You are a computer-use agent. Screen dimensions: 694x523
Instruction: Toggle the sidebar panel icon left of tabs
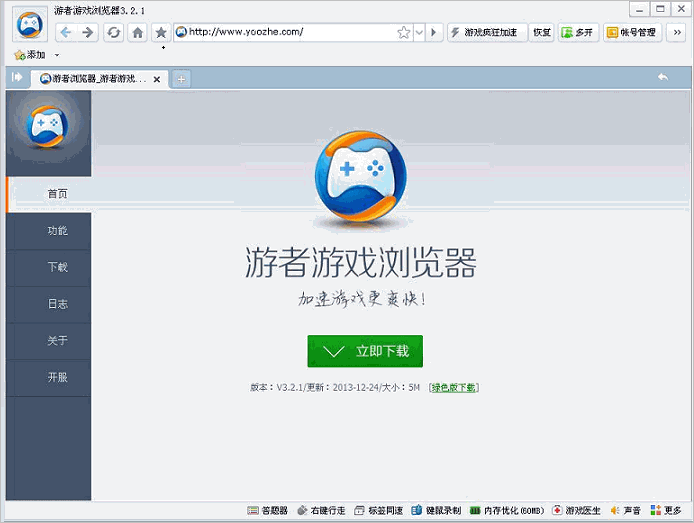click(17, 77)
